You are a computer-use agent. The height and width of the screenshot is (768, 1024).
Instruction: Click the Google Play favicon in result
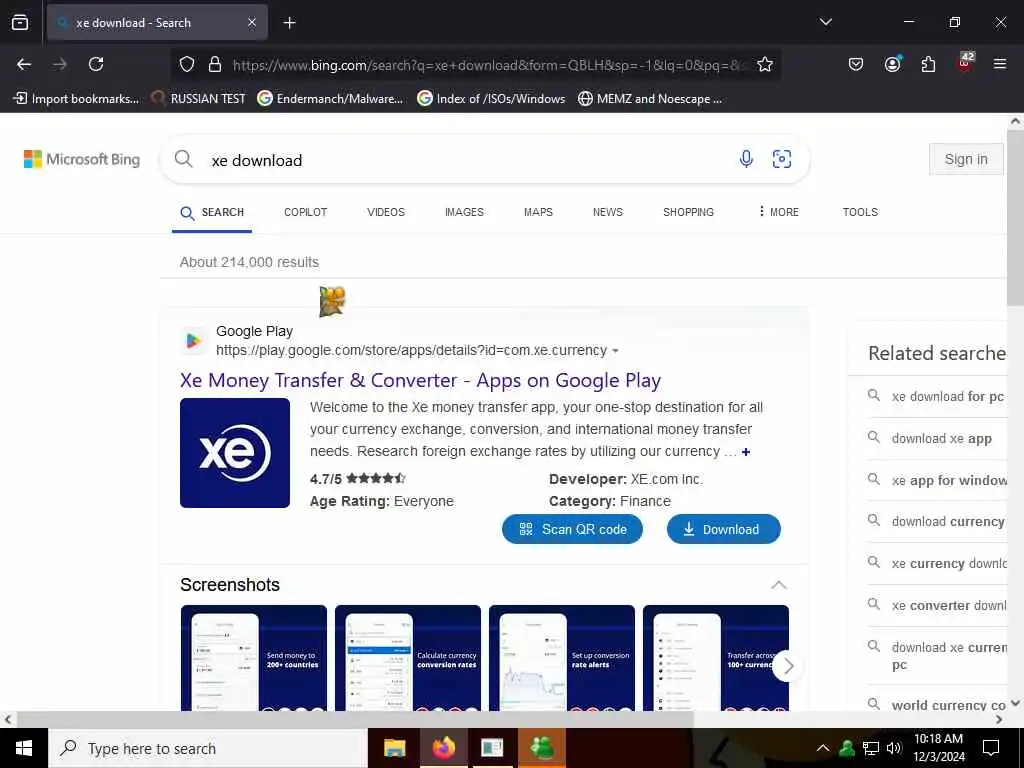click(x=193, y=340)
